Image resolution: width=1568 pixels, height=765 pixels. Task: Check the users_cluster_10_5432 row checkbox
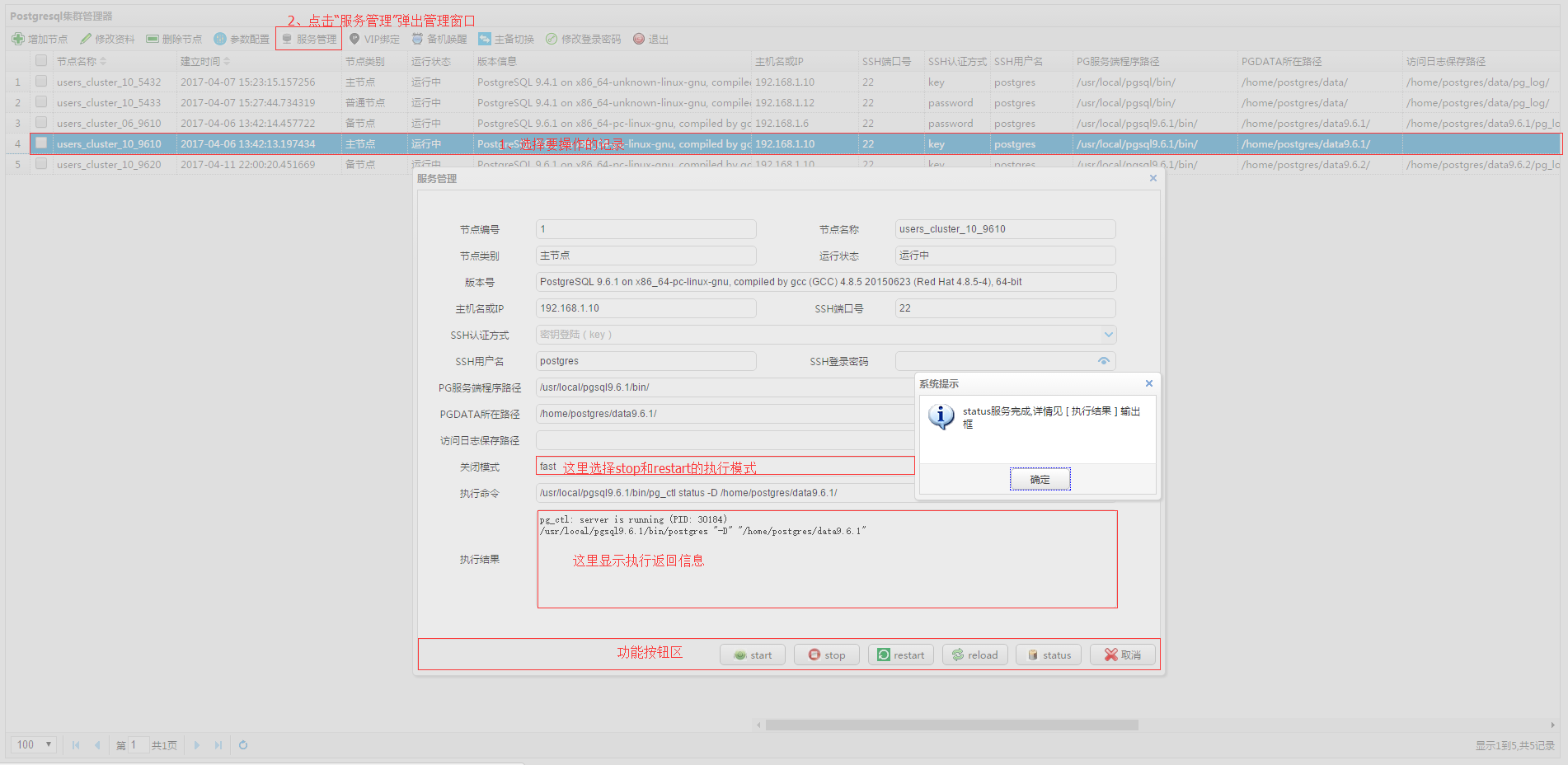point(41,81)
